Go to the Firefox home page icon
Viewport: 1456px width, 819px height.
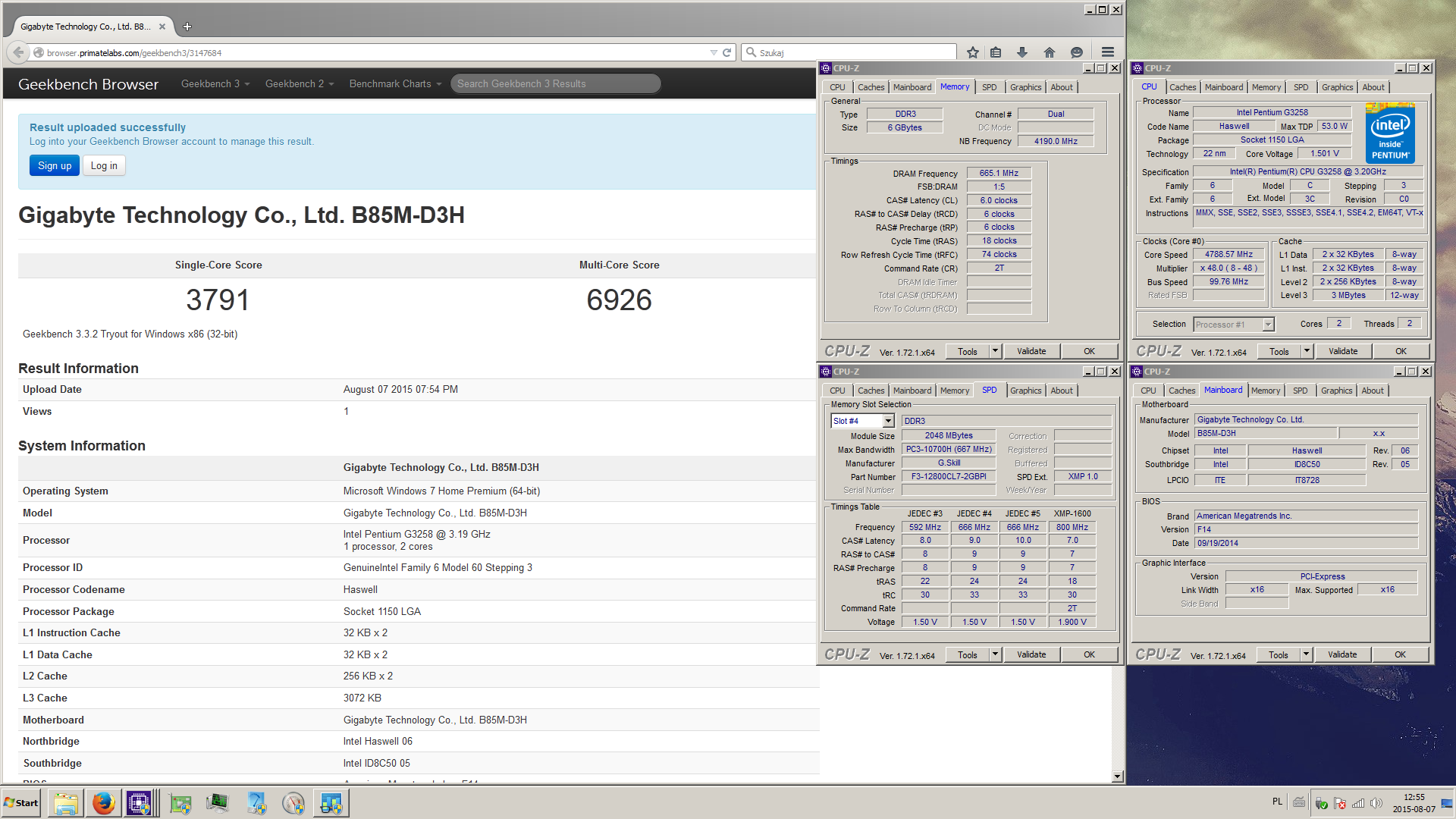click(1050, 52)
